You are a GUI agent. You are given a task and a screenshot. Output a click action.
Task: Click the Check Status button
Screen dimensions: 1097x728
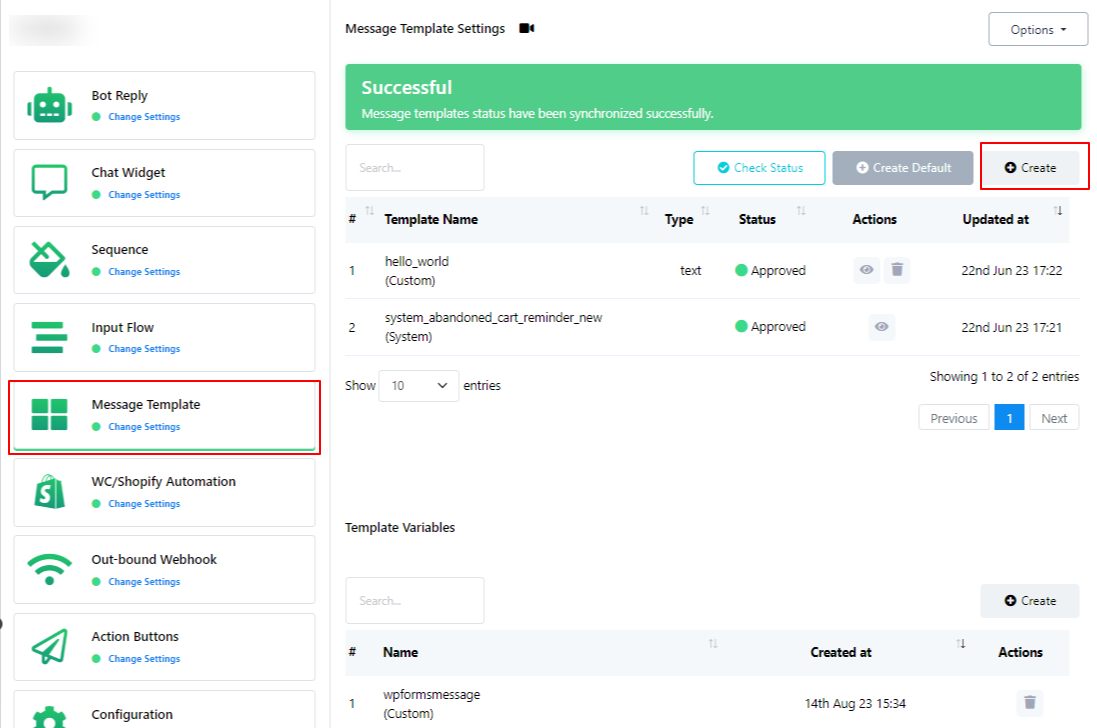point(760,168)
